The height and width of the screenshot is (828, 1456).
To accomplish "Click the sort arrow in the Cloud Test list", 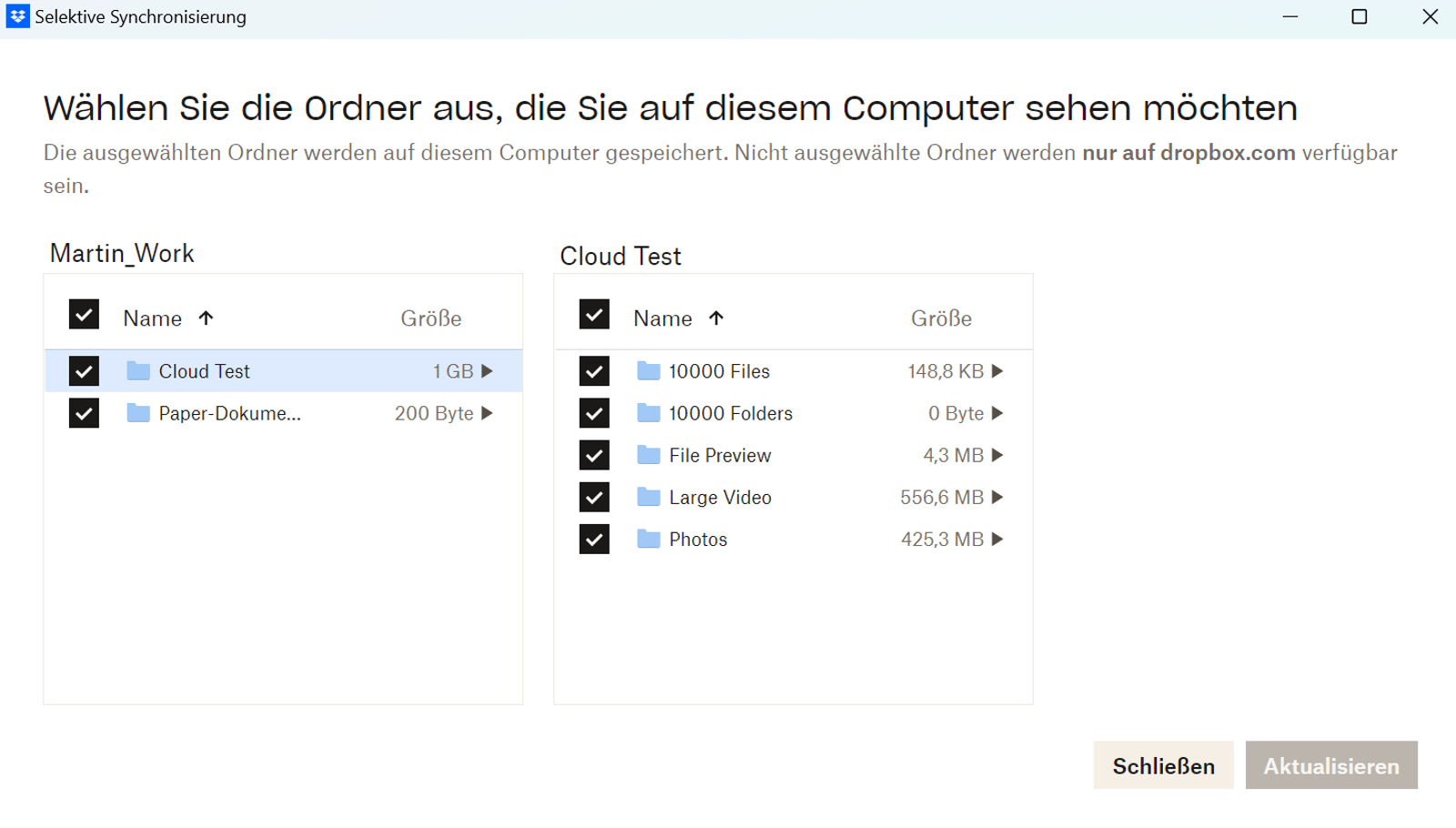I will (x=718, y=318).
